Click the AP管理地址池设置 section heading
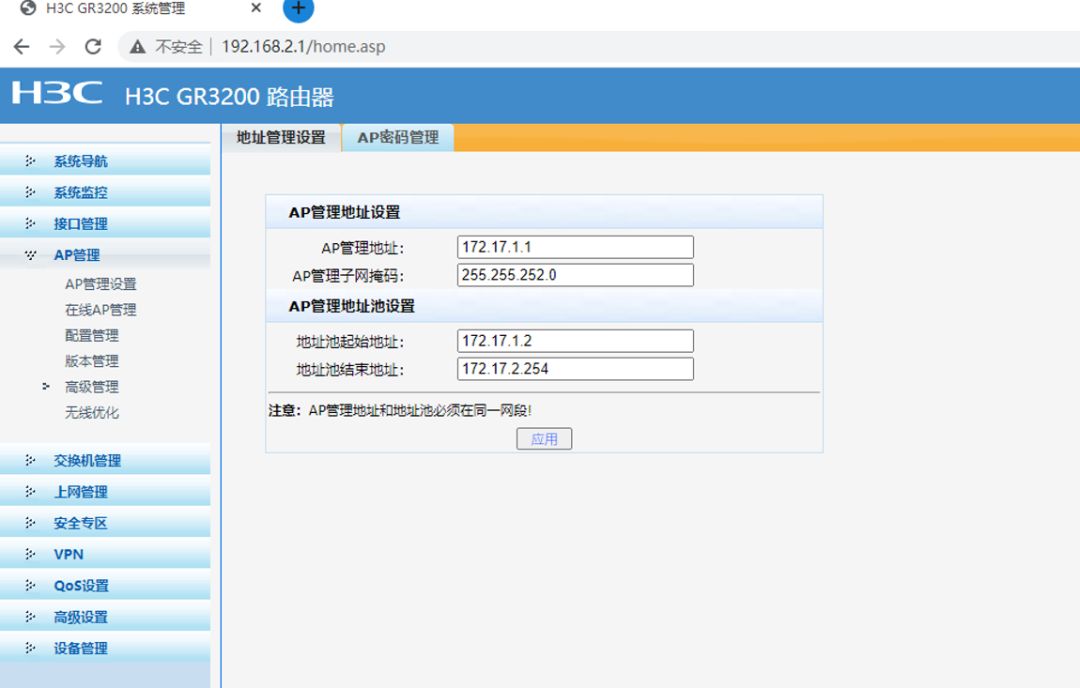Screen dimensions: 1080x688 (x=351, y=306)
